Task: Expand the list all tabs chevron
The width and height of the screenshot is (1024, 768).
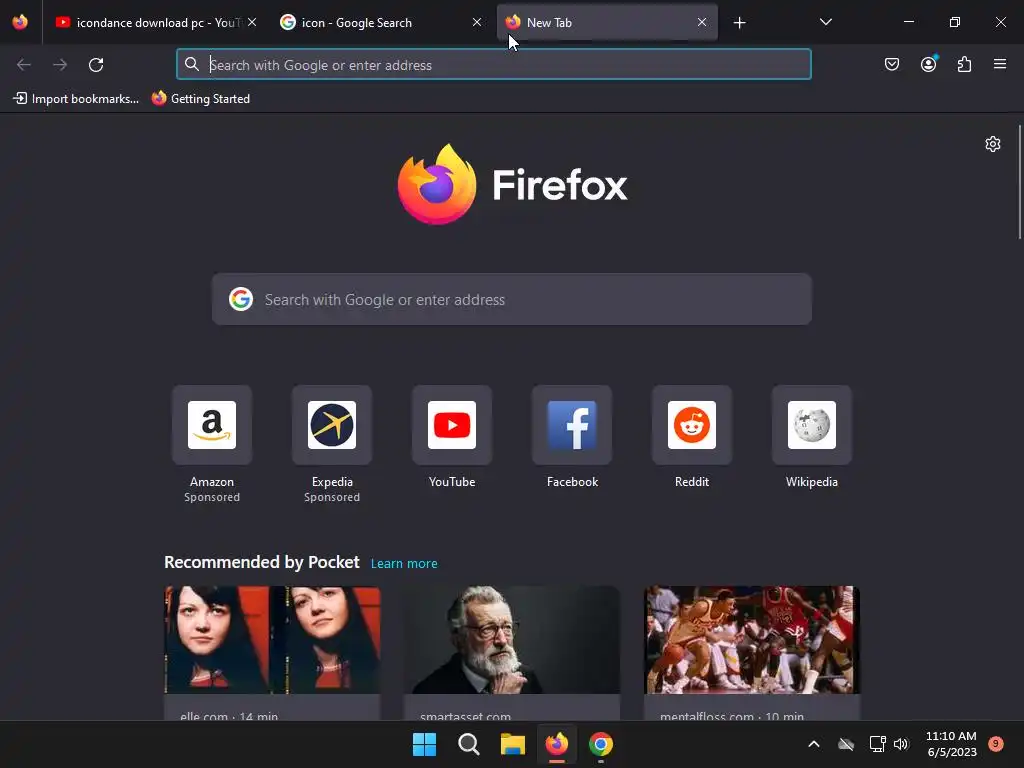Action: point(825,22)
